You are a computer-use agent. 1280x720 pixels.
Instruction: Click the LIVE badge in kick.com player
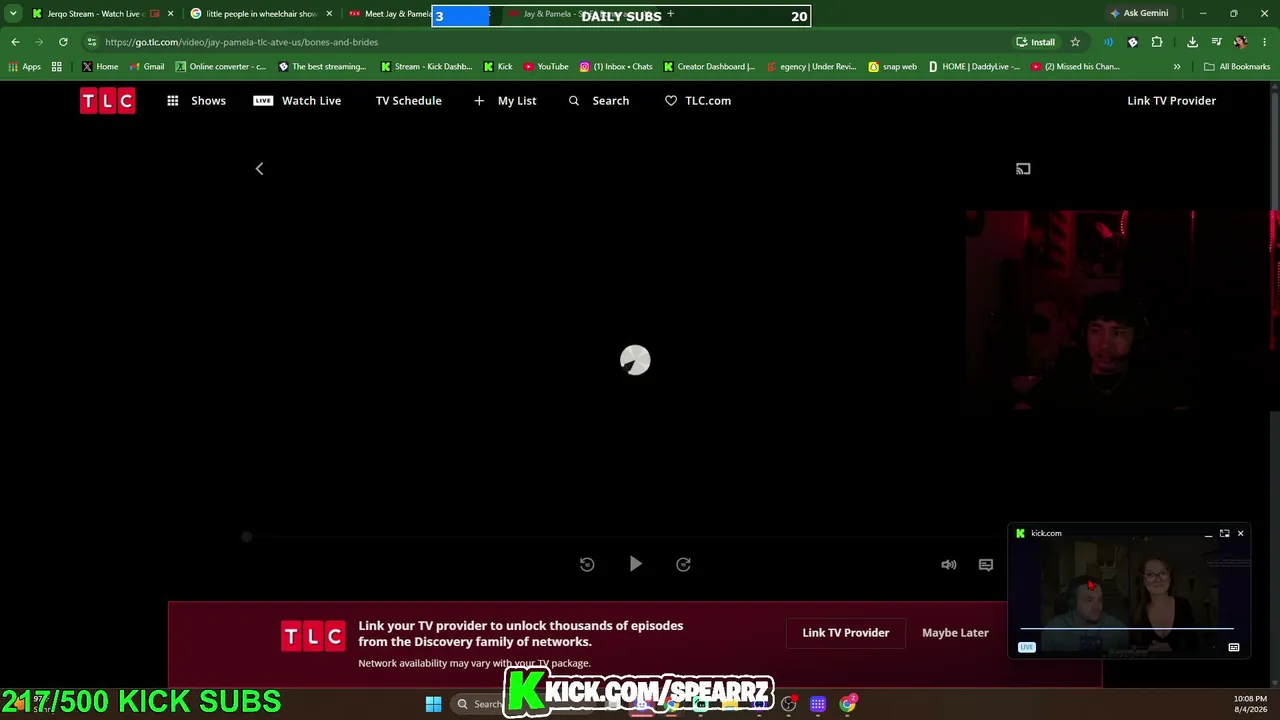(x=1026, y=647)
